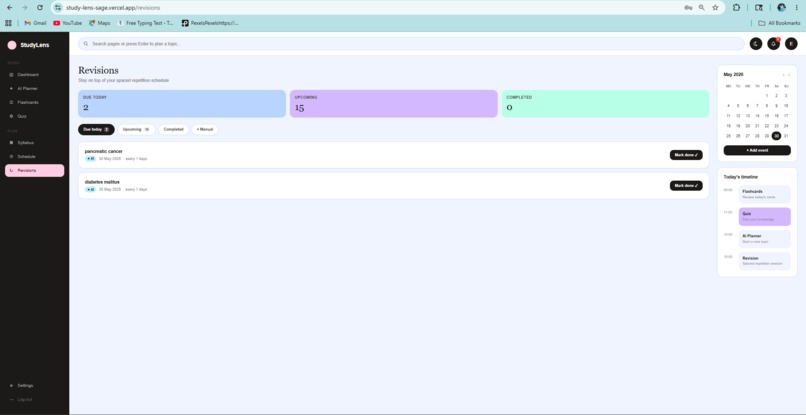The image size is (806, 415).
Task: Select May 30 in the calendar
Action: (776, 136)
